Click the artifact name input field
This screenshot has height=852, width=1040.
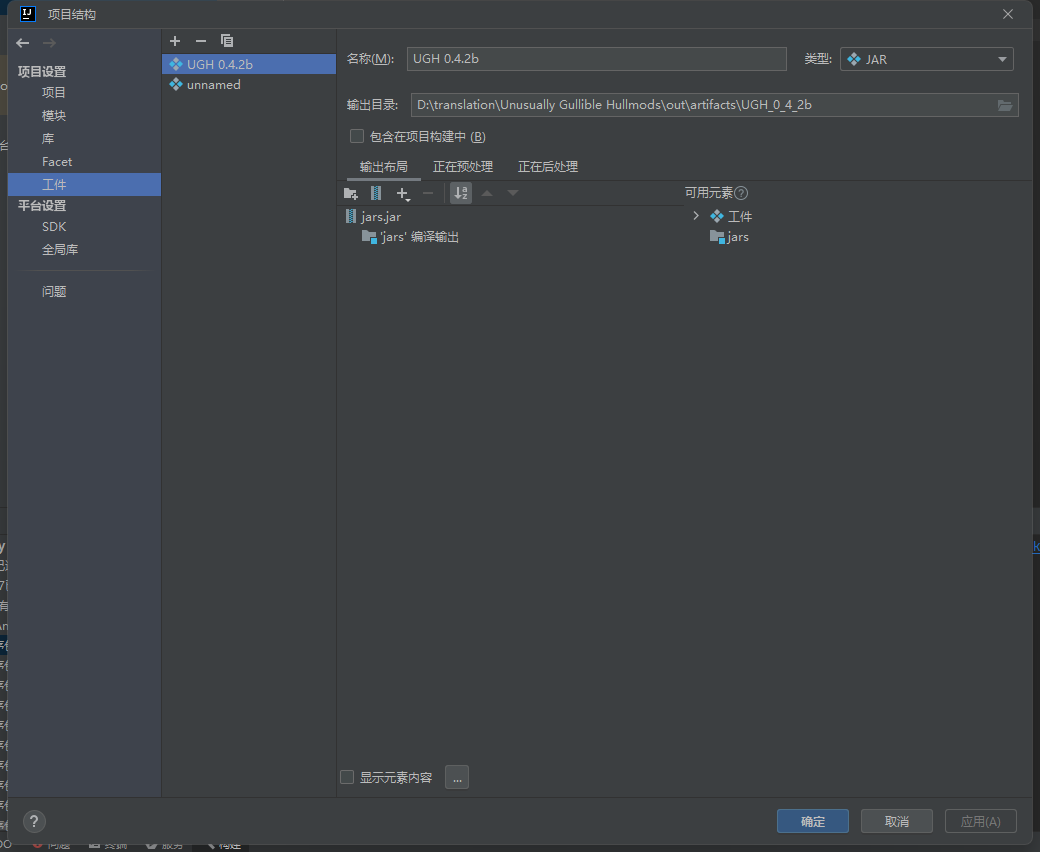point(596,59)
